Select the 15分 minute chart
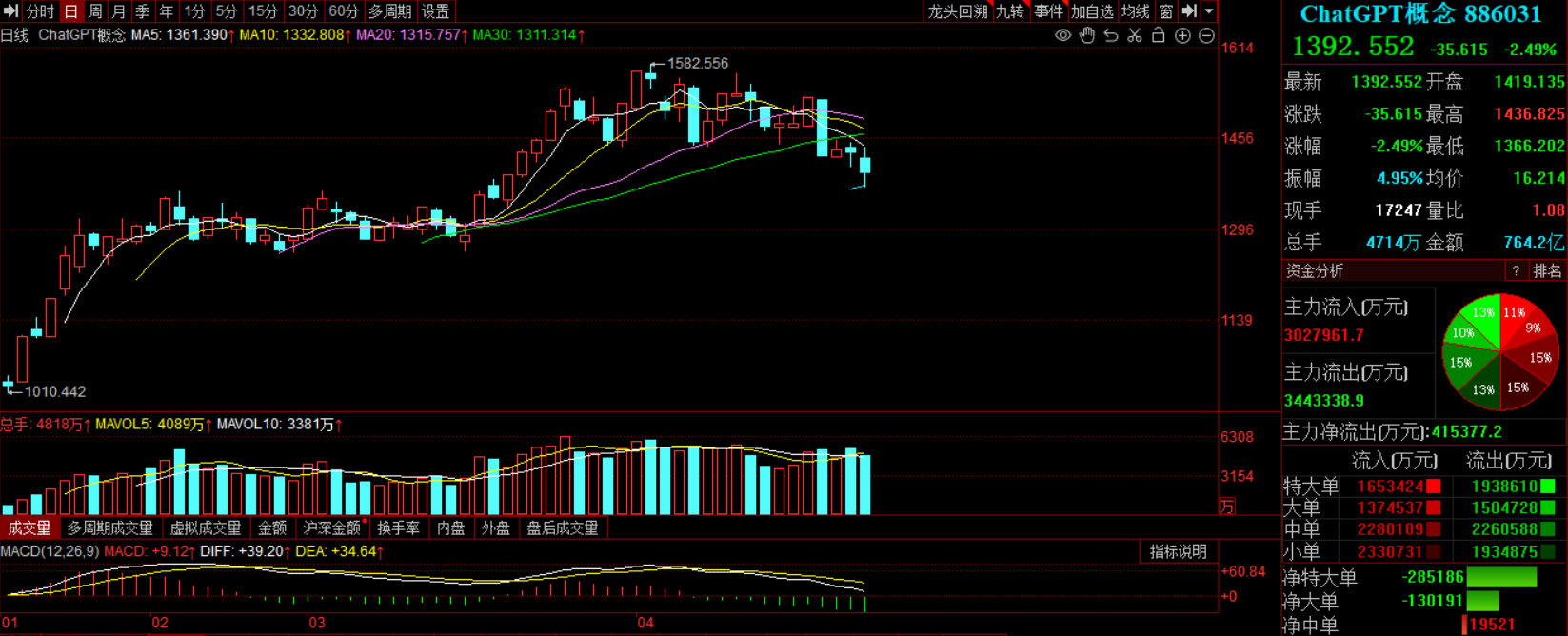1568x636 pixels. click(x=263, y=11)
